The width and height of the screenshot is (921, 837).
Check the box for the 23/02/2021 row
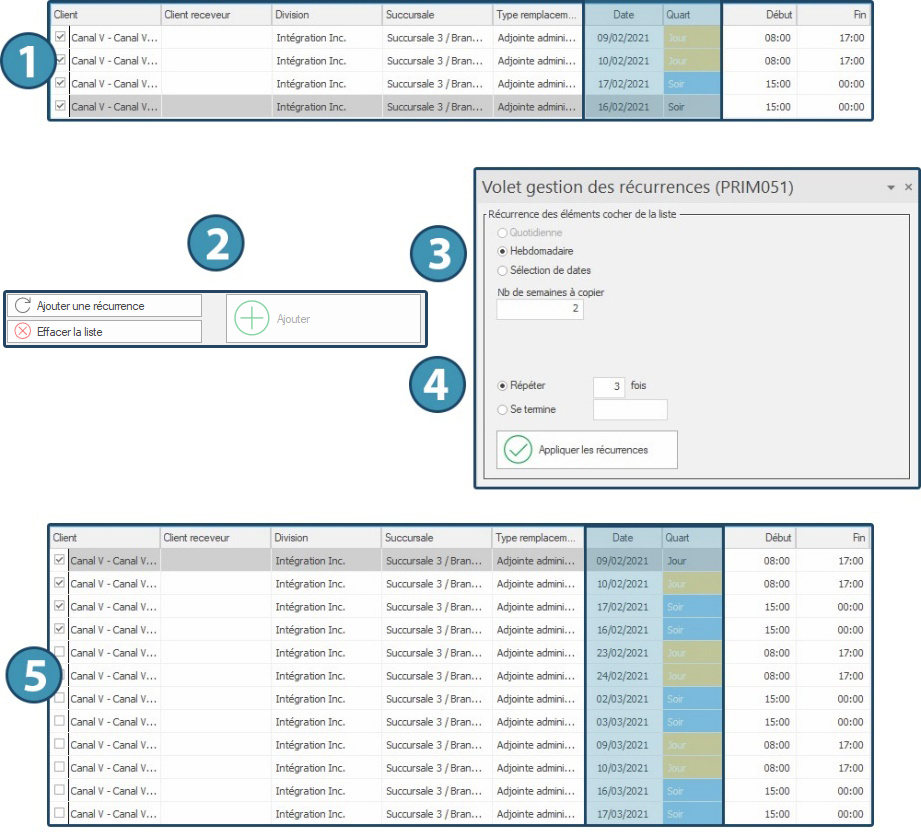(59, 652)
